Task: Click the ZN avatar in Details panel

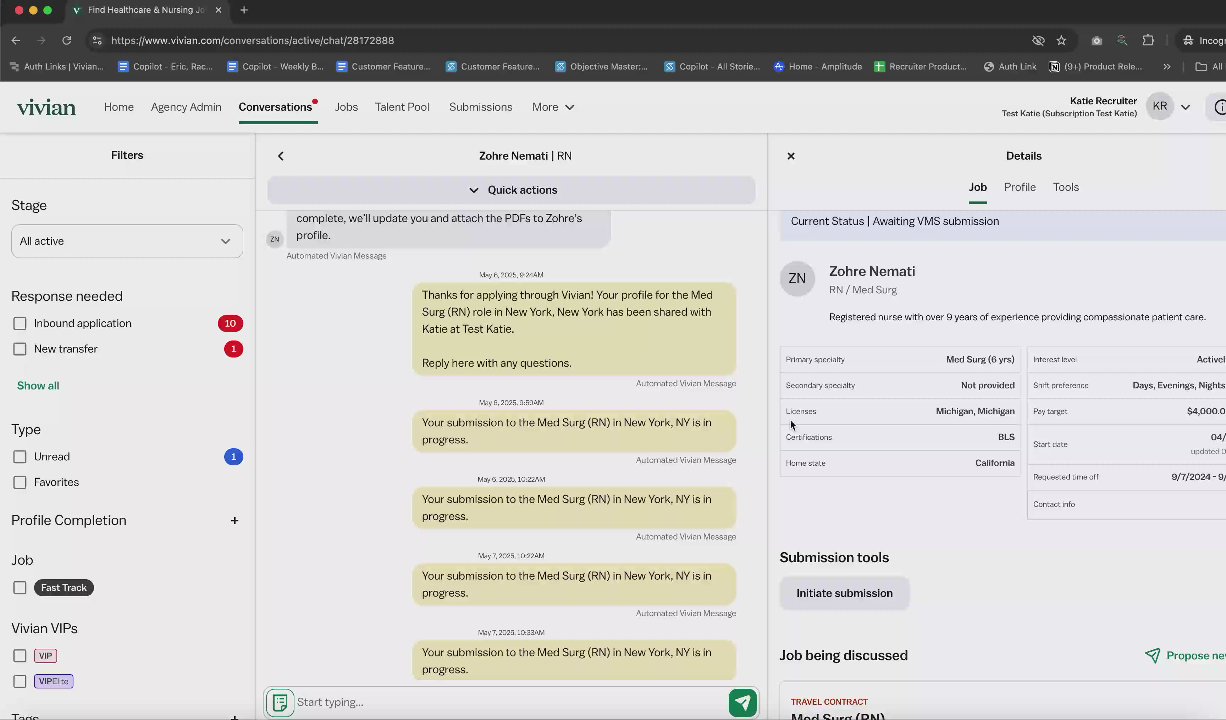Action: coord(797,279)
